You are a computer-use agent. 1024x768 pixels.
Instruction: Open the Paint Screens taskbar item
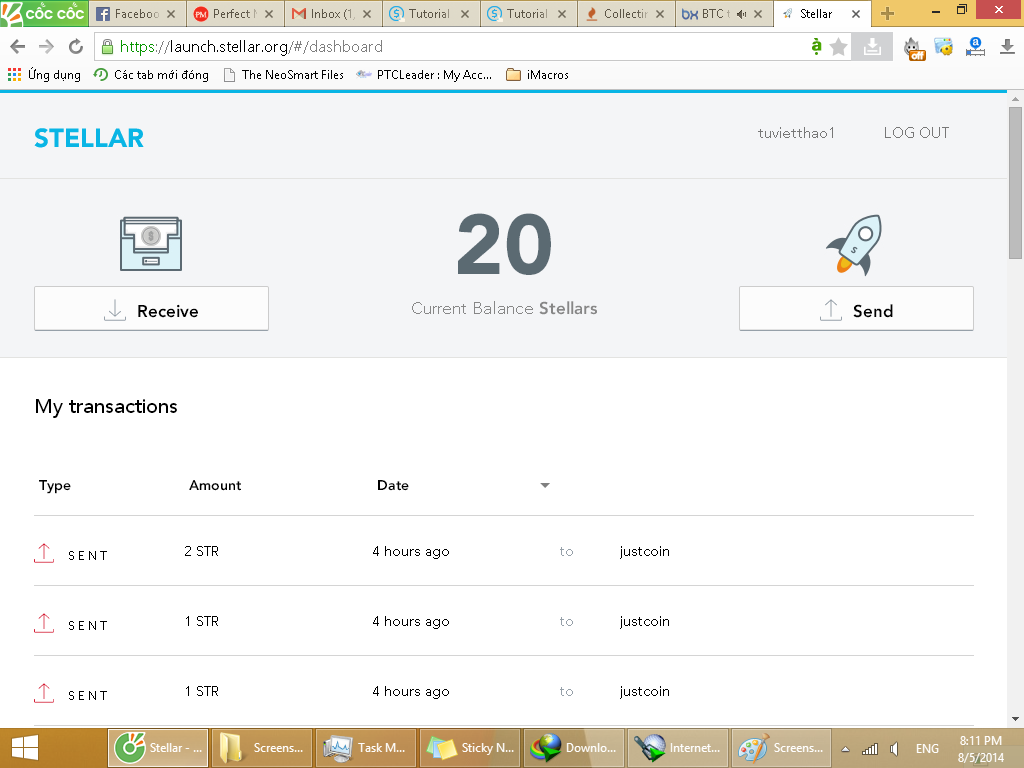781,748
